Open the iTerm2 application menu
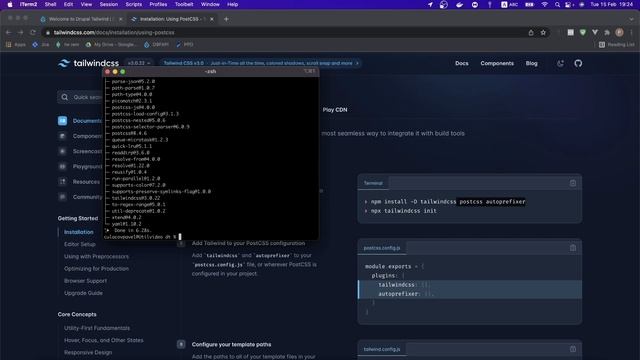Image resolution: width=640 pixels, height=360 pixels. pyautogui.click(x=28, y=4)
